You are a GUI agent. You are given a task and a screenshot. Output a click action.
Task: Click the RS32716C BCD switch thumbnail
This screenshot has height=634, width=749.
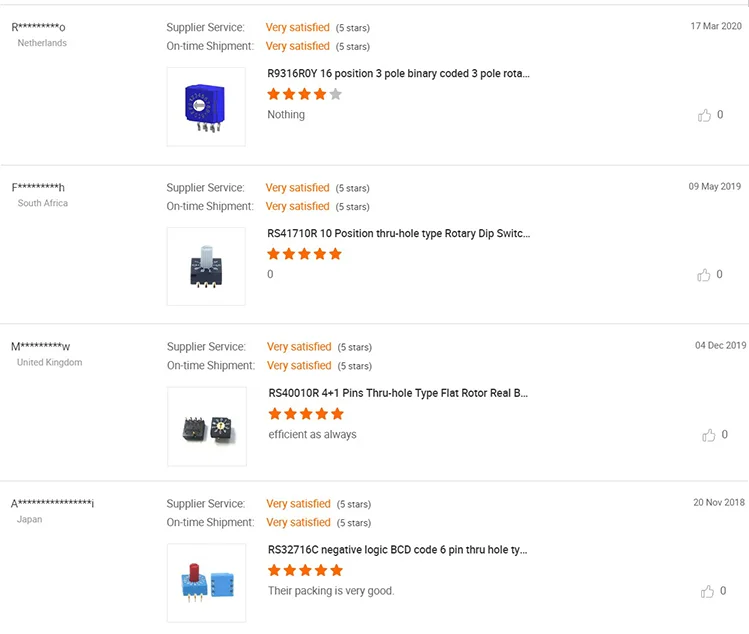207,583
